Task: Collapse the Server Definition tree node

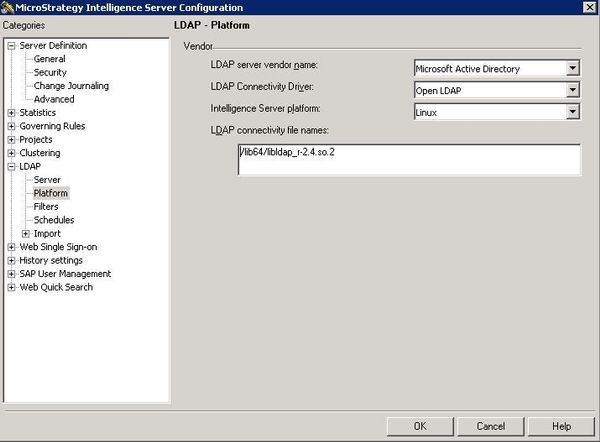Action: (x=11, y=46)
